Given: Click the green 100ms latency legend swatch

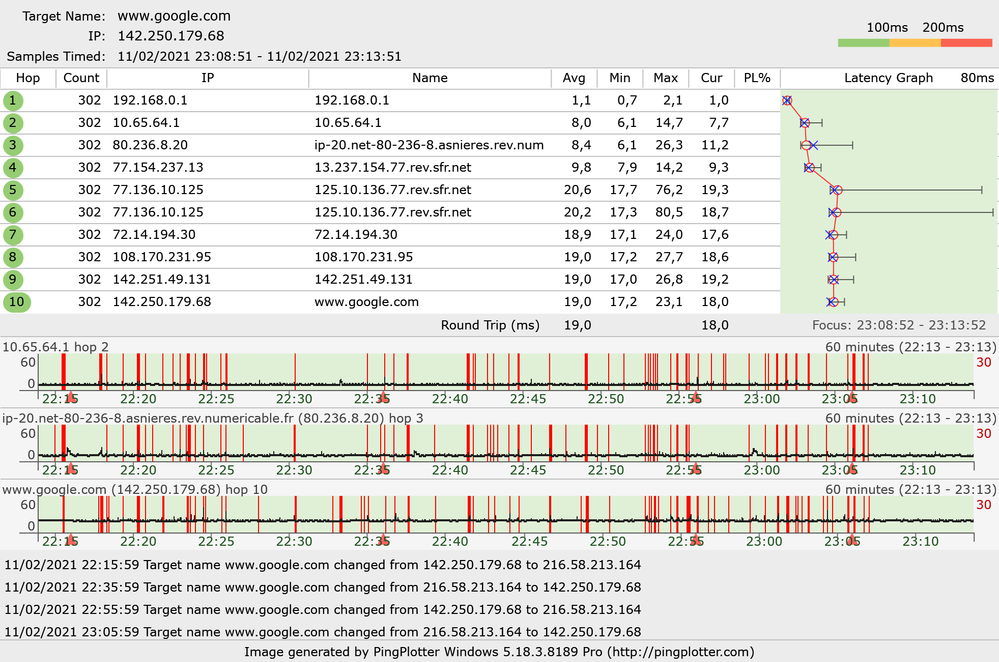Looking at the screenshot, I should click(x=863, y=43).
